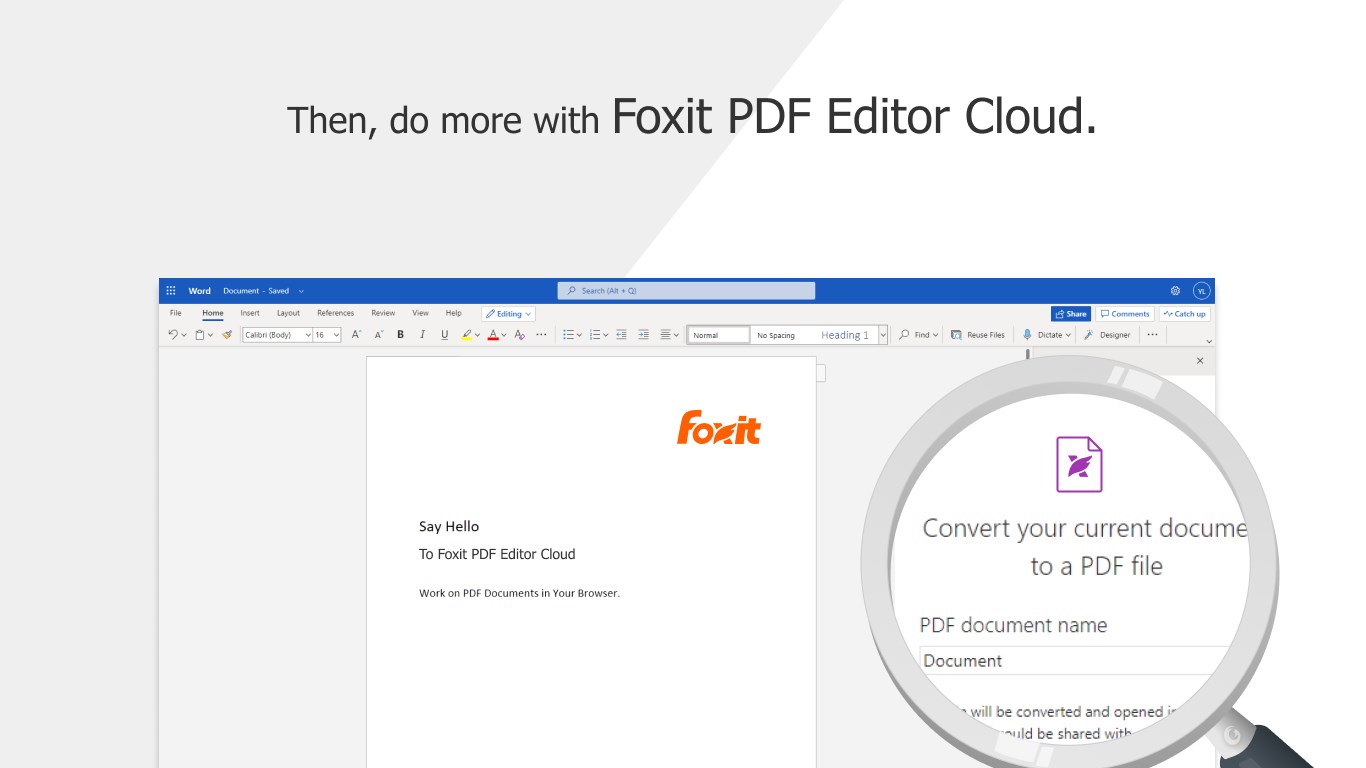Toggle Italic formatting
Viewport: 1366px width, 768px height.
[x=422, y=335]
